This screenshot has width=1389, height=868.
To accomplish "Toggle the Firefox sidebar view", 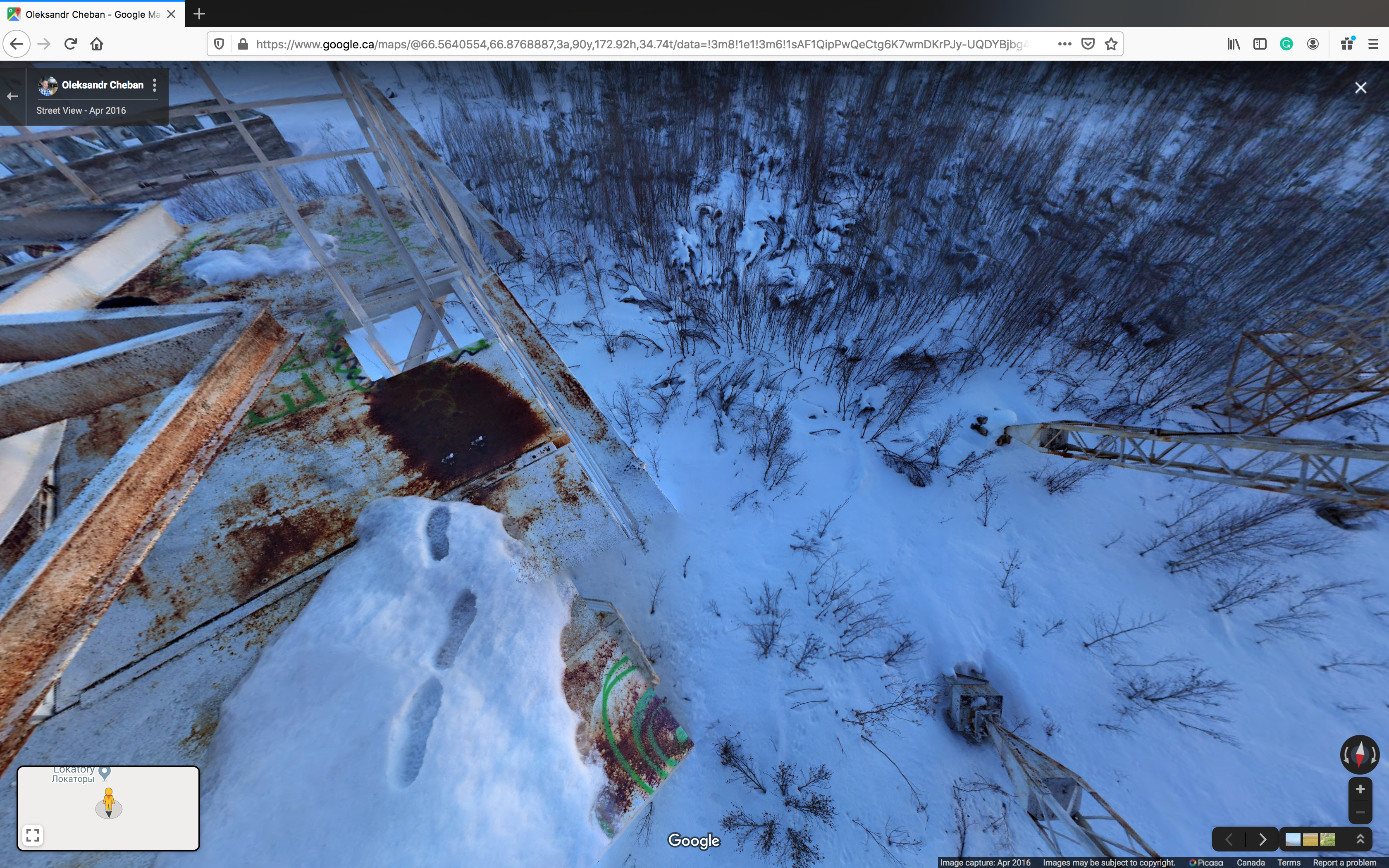I will pyautogui.click(x=1260, y=44).
